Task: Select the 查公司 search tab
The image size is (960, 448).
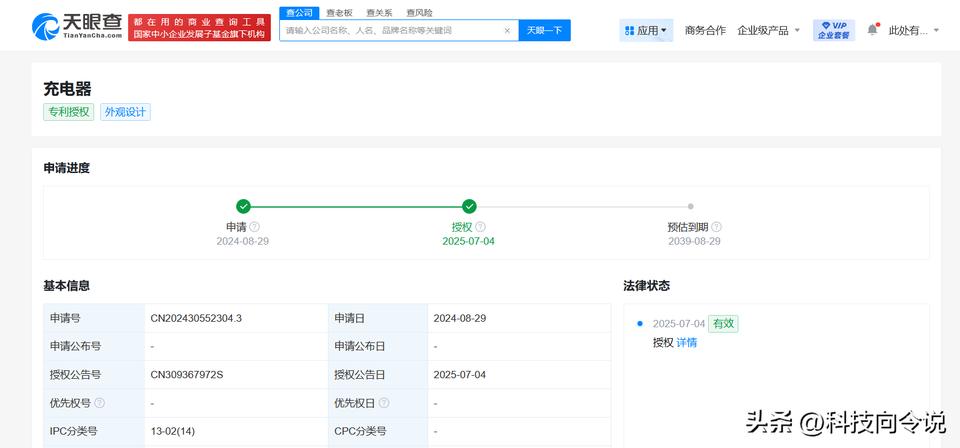Action: [299, 12]
